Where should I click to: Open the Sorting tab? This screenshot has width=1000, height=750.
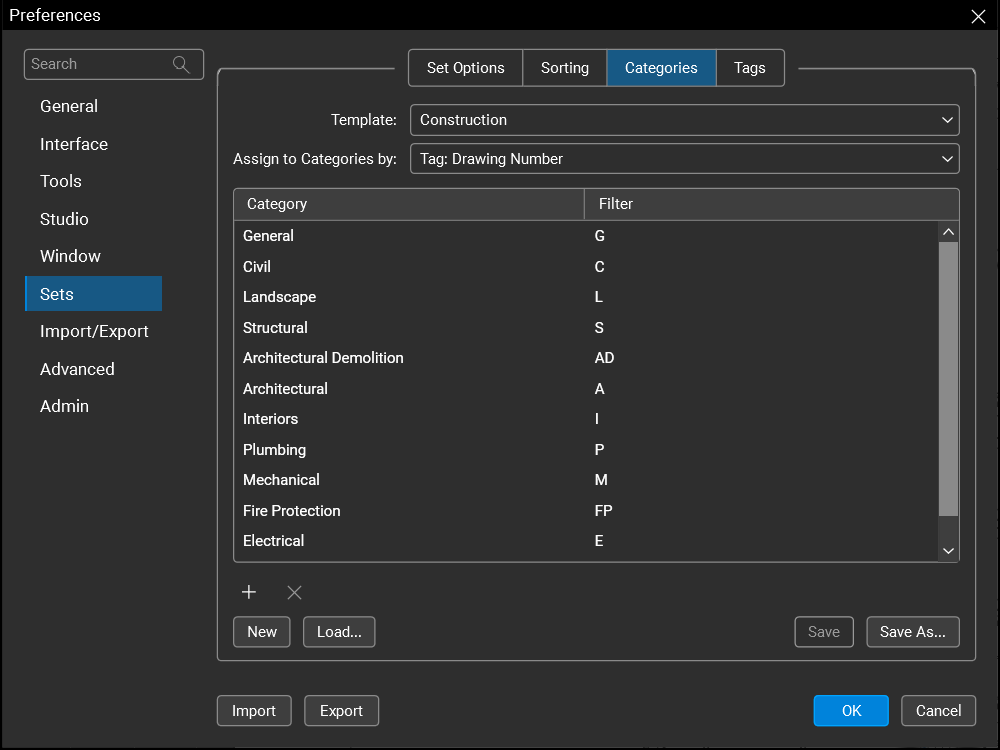click(x=564, y=68)
